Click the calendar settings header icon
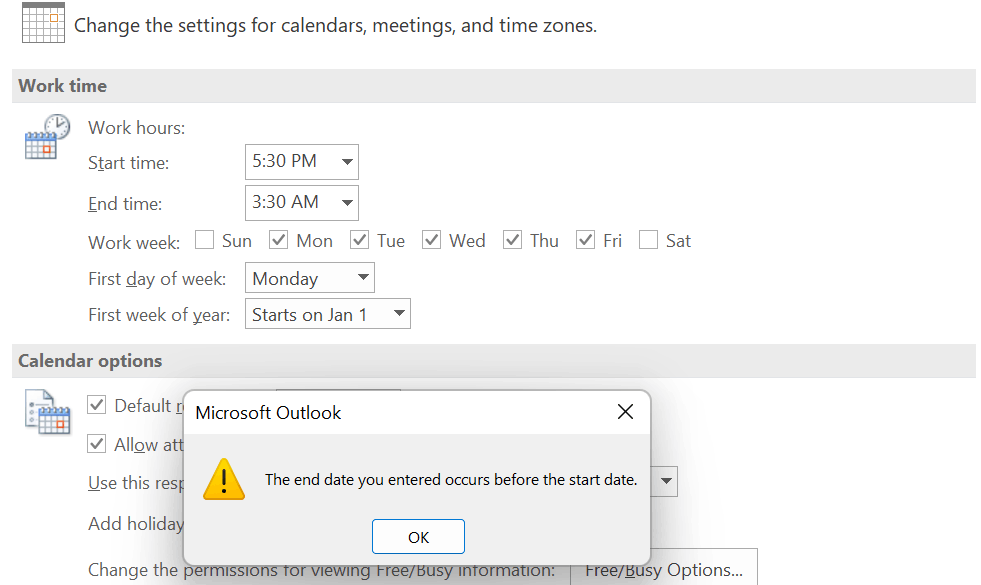The height and width of the screenshot is (585, 981). (42, 22)
